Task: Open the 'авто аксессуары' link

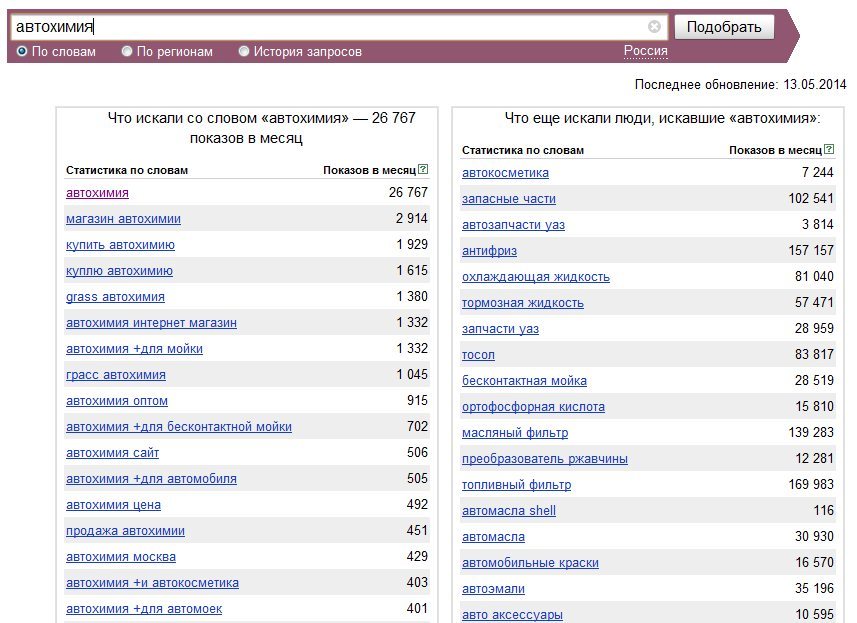Action: (512, 615)
